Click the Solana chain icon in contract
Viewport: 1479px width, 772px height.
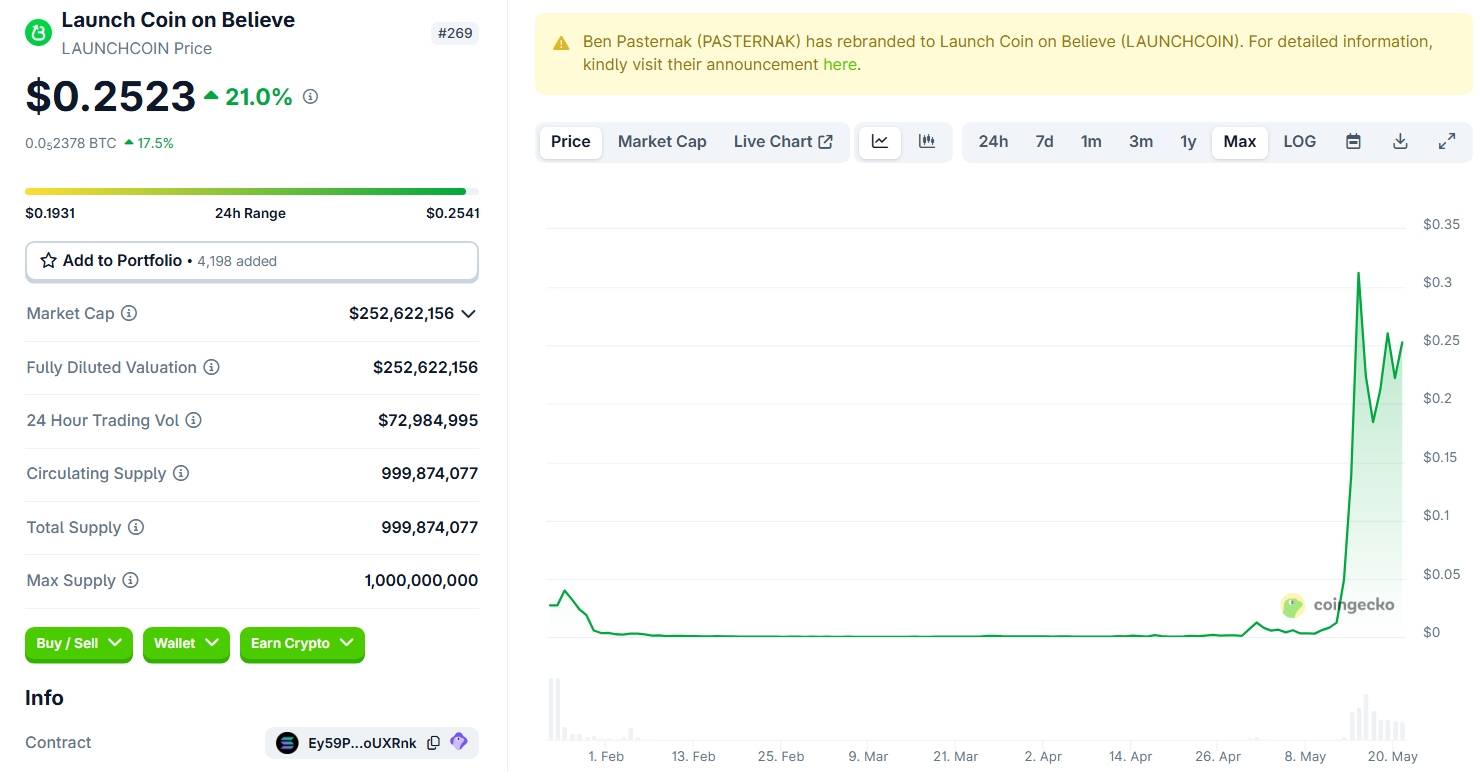coord(287,742)
